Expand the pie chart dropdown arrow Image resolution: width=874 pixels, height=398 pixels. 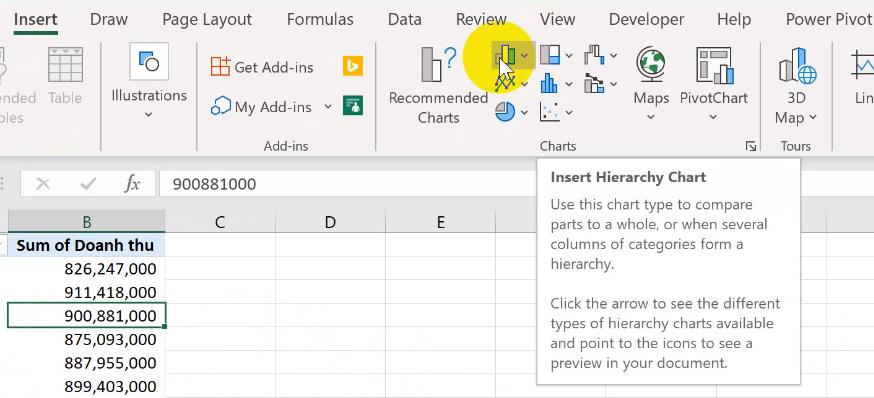click(525, 113)
